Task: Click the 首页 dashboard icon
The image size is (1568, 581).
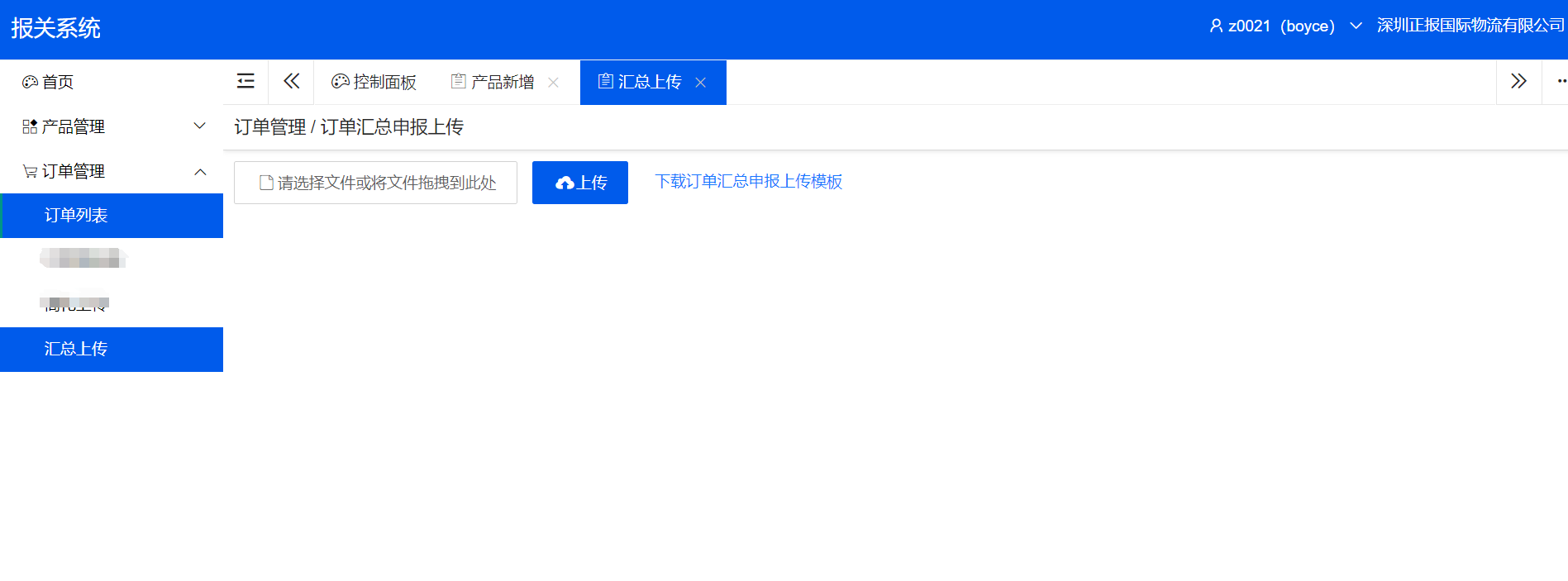Action: [x=31, y=82]
